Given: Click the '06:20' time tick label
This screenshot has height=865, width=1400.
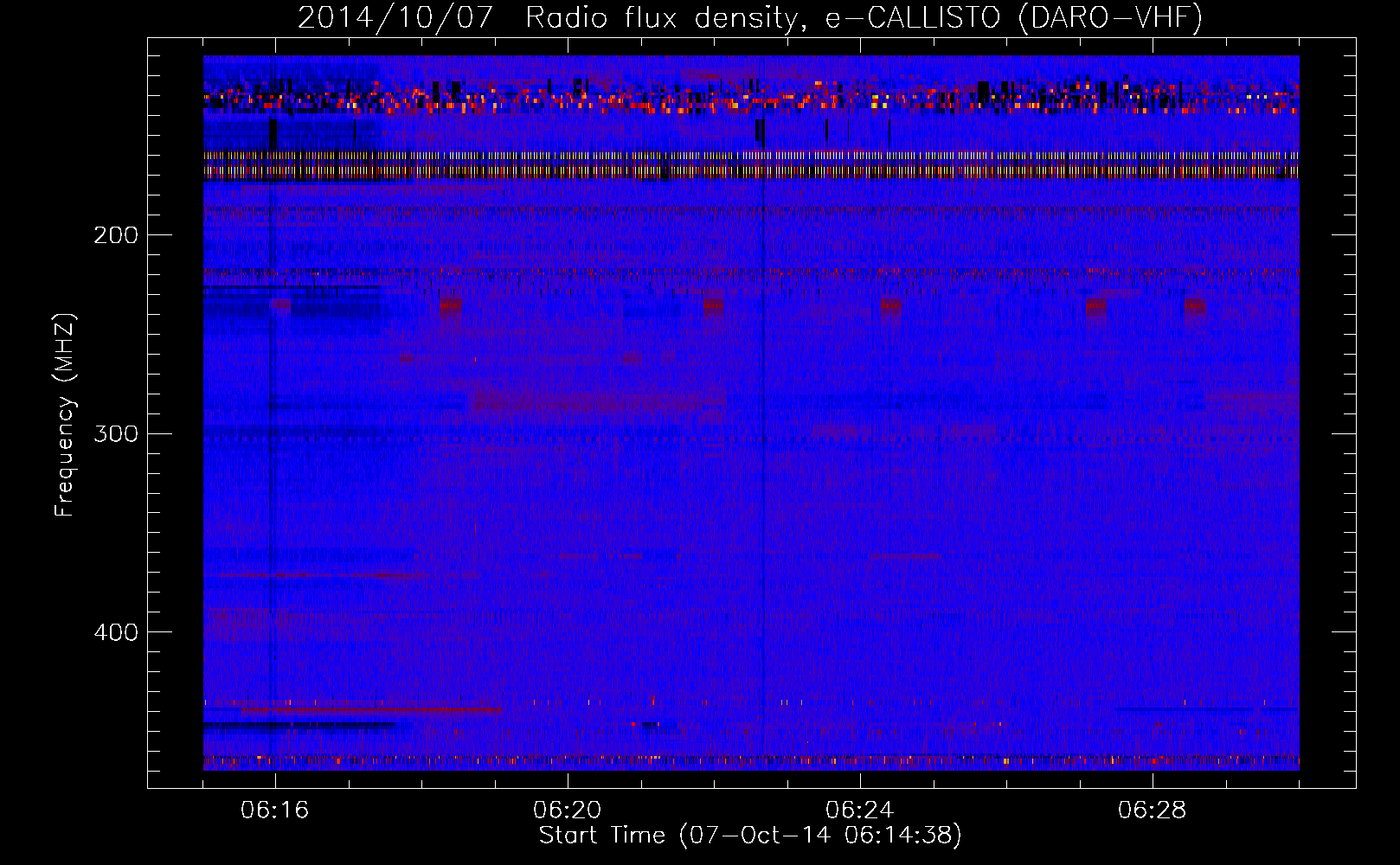Looking at the screenshot, I should [568, 811].
